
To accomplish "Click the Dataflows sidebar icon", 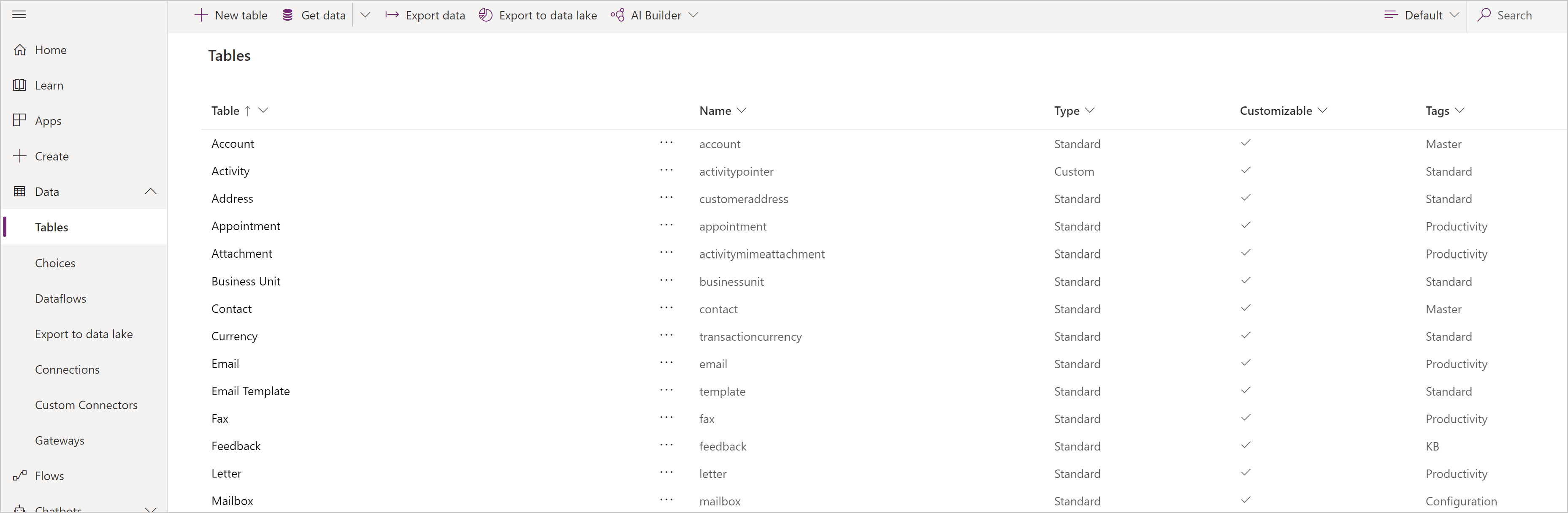I will tap(60, 298).
